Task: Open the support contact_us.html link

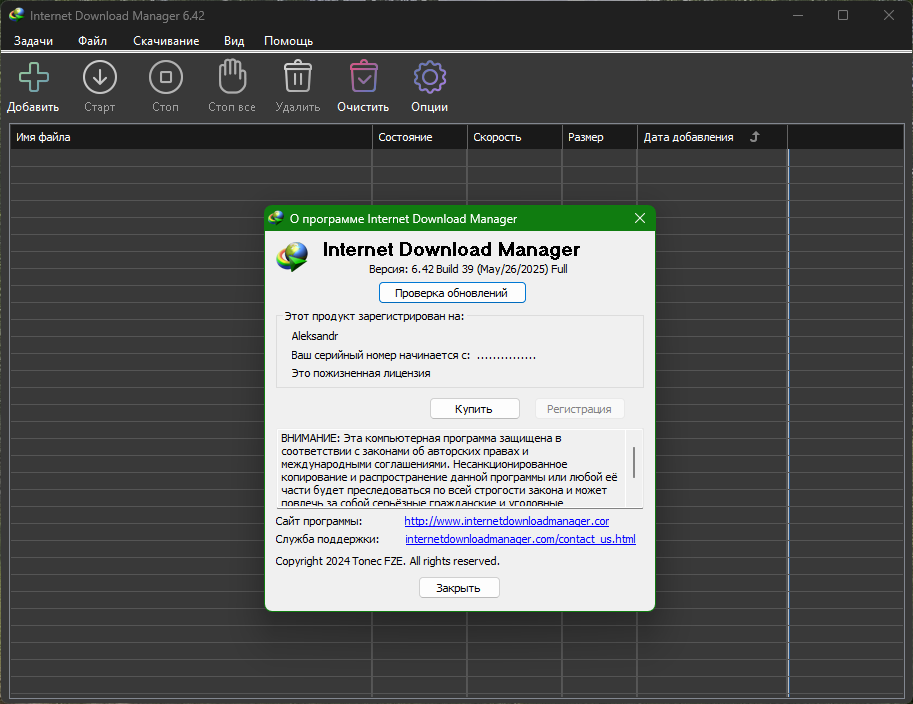Action: 520,538
